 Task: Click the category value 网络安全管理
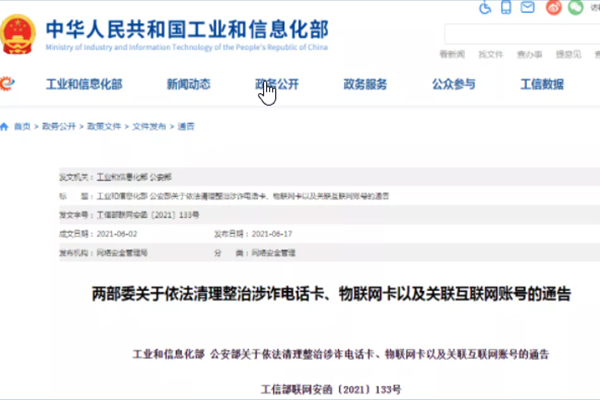point(273,253)
